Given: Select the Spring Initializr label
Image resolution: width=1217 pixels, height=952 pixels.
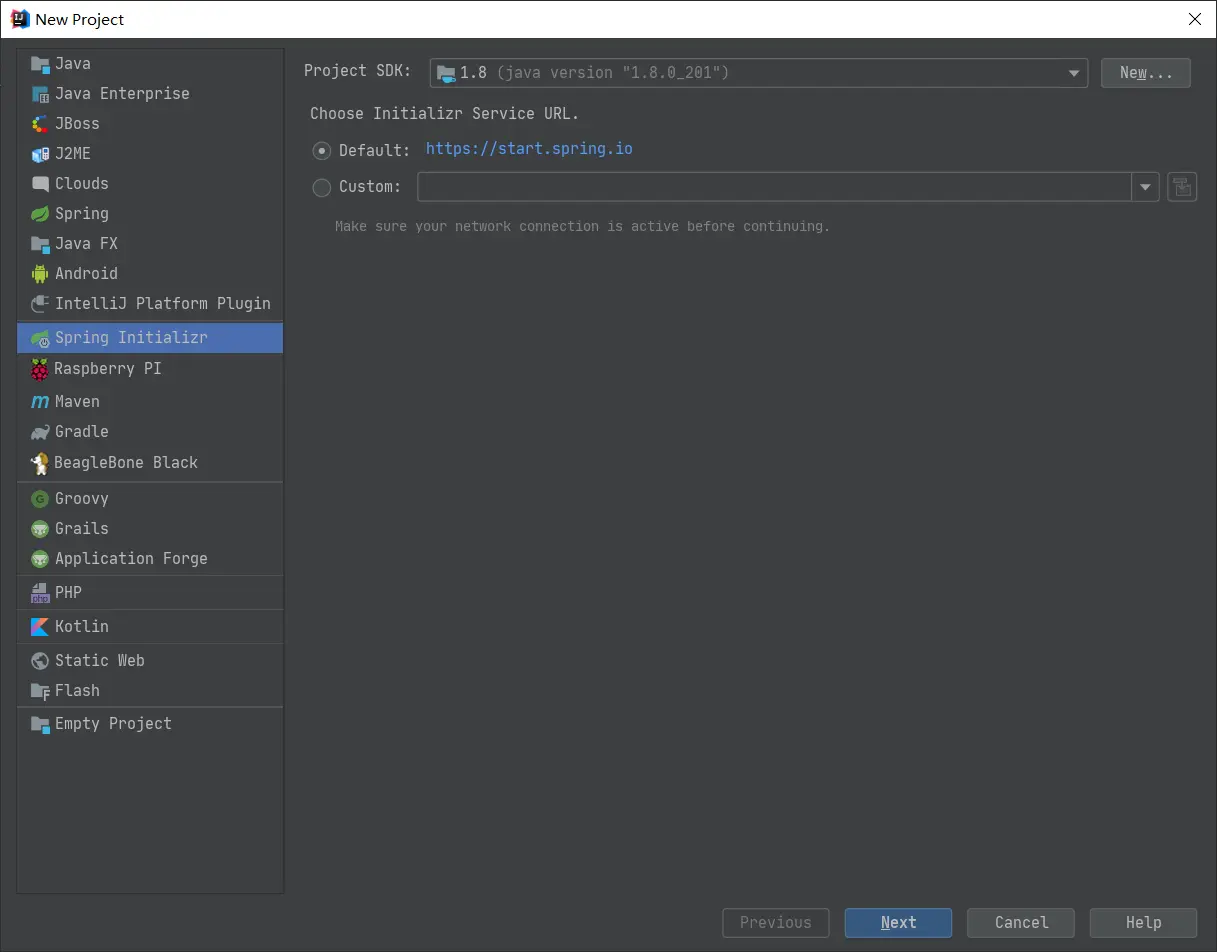Looking at the screenshot, I should tap(131, 338).
